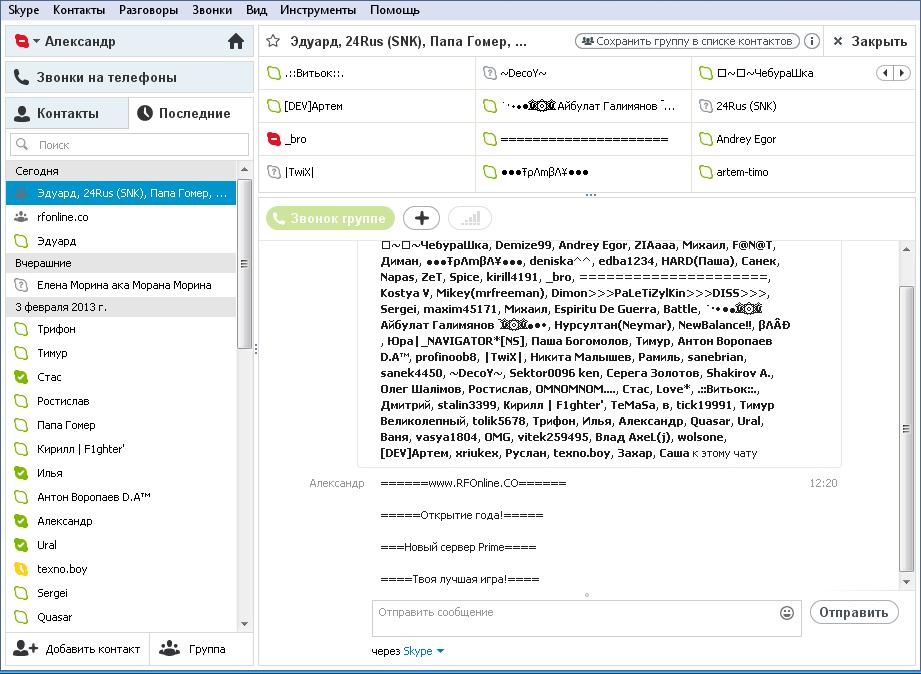921x674 pixels.
Task: Click the Вчерашние section header
Action: 121,263
